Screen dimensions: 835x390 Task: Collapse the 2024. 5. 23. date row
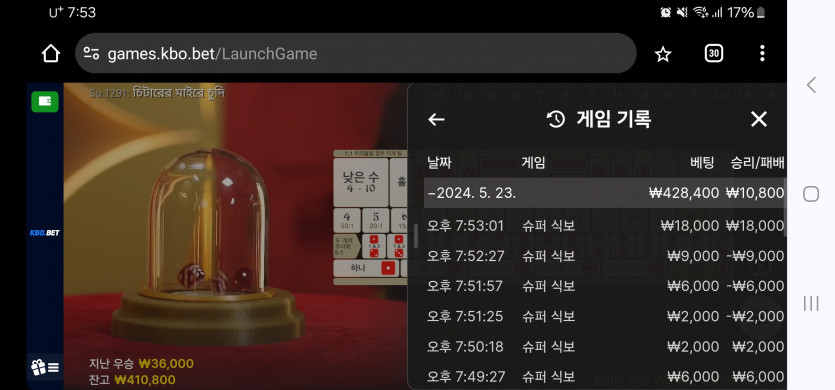coord(604,193)
